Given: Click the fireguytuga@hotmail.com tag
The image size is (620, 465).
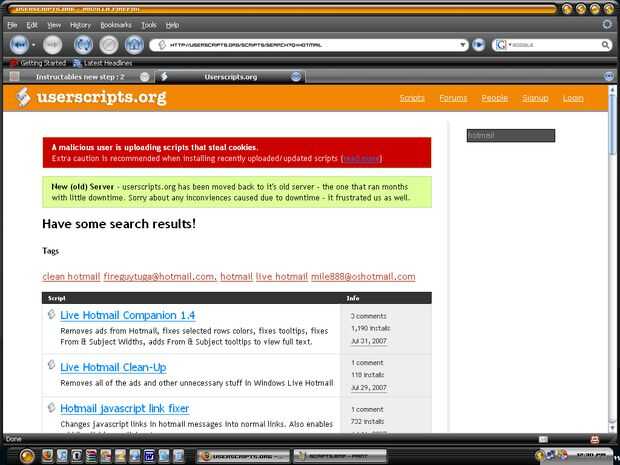Looking at the screenshot, I should 160,276.
